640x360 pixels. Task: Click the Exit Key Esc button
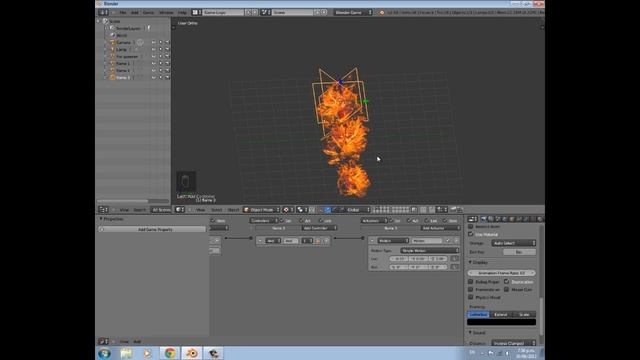(519, 252)
